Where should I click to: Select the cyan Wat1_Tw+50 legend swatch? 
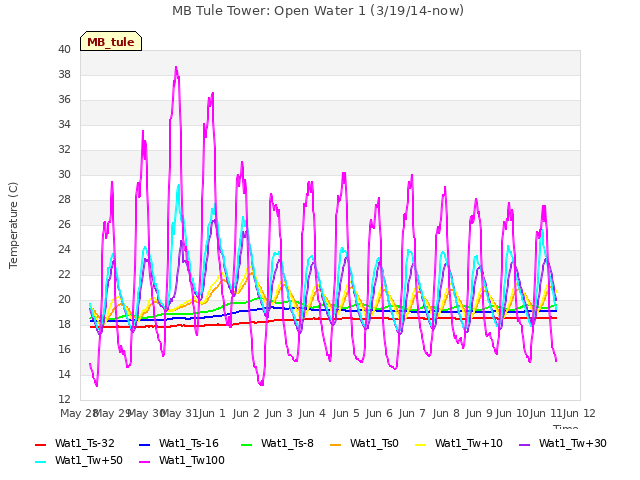pyautogui.click(x=40, y=462)
